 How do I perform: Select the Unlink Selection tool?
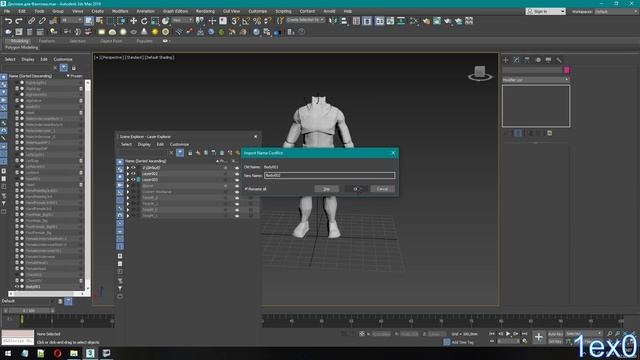42,21
